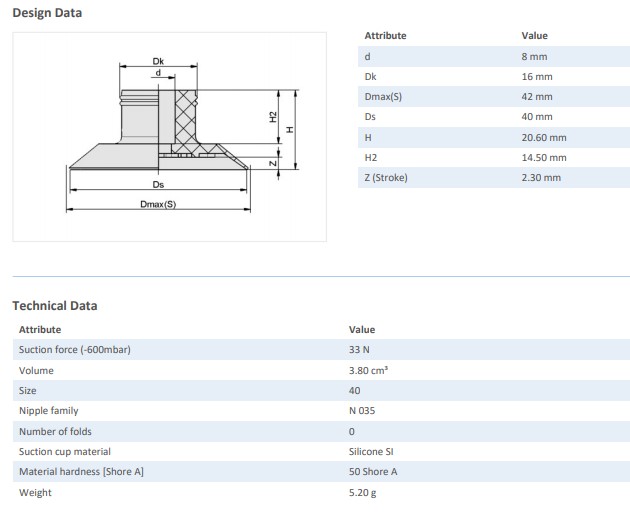Select the 5.20 g weight value

[362, 492]
